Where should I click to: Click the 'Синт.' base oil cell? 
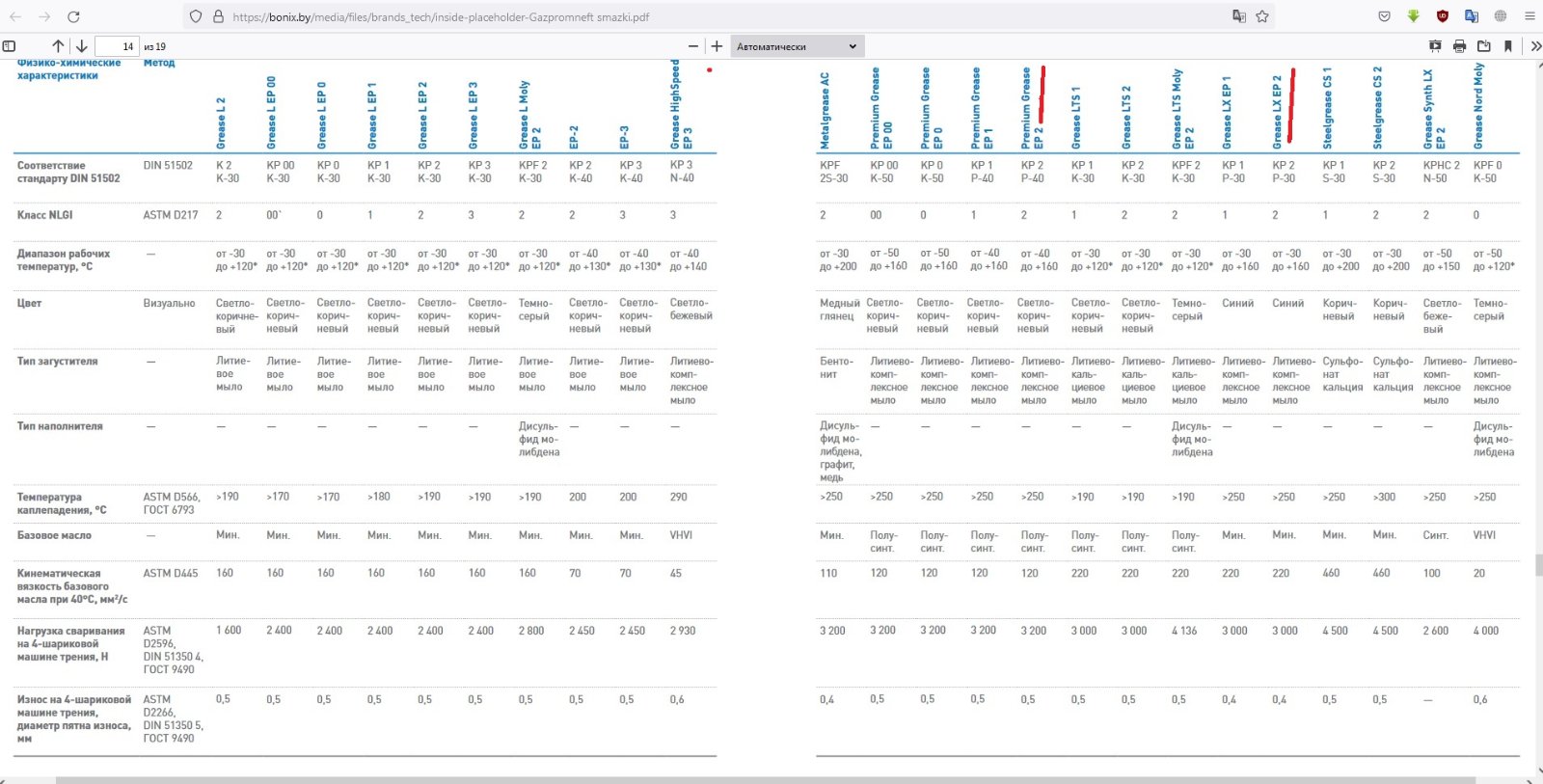tap(1435, 535)
